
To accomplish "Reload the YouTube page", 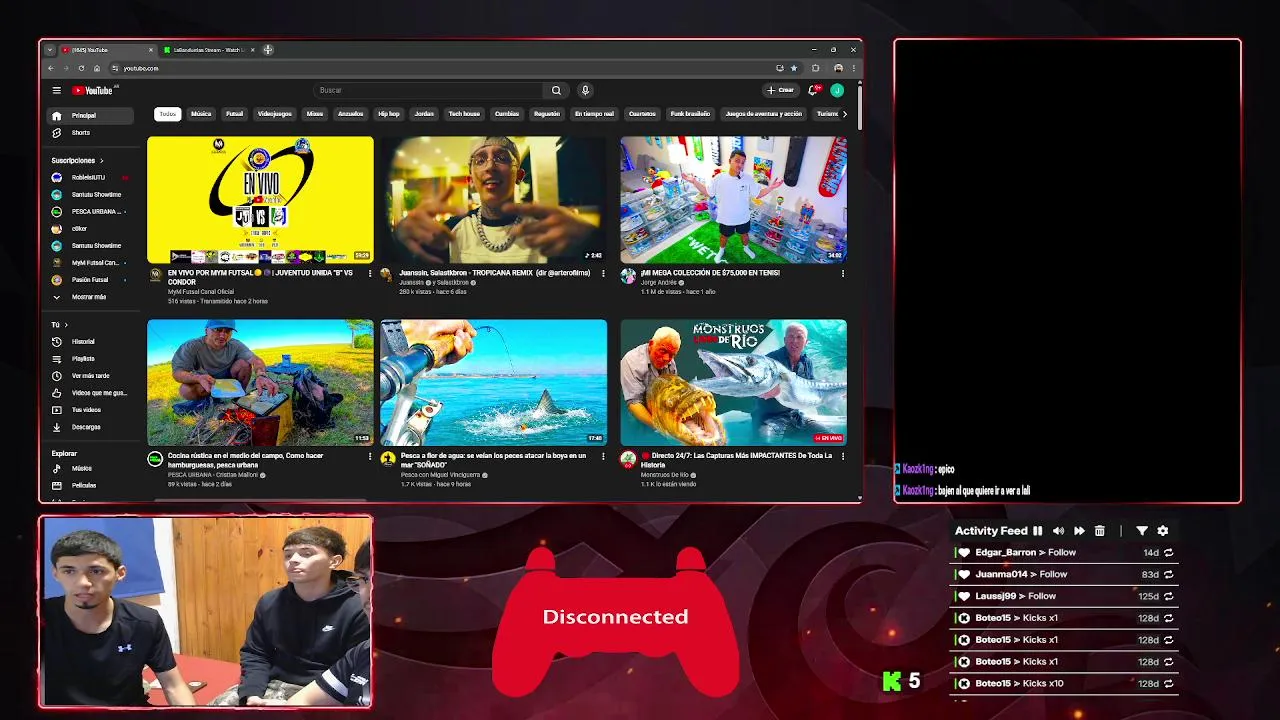I will coord(81,68).
